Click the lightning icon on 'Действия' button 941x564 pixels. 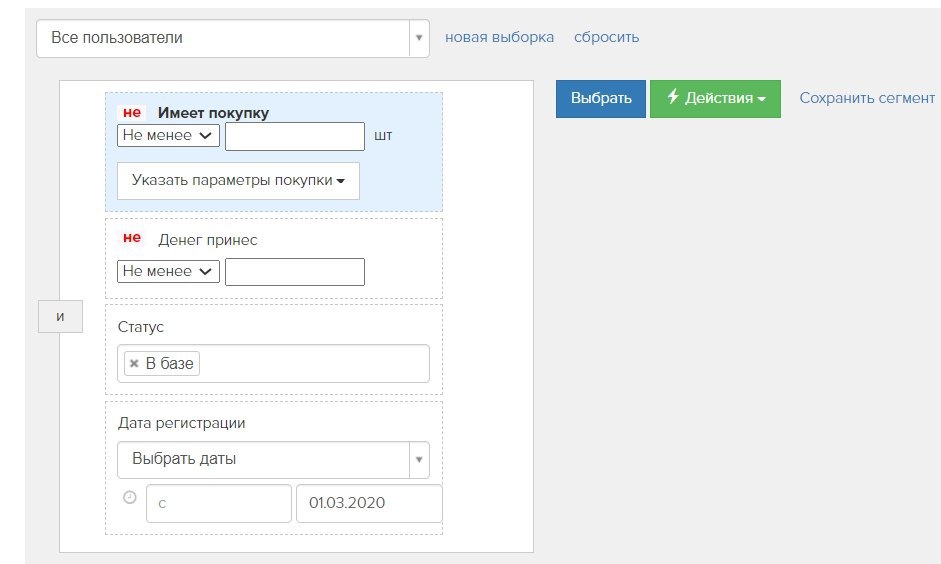[673, 96]
